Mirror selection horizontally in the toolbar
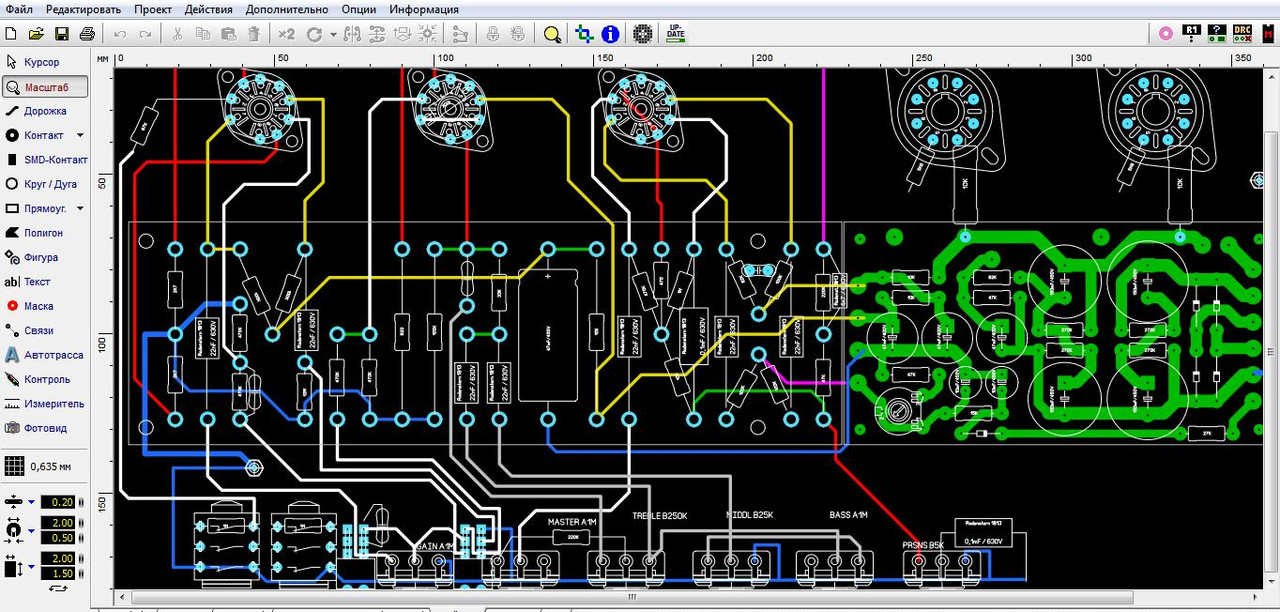The width and height of the screenshot is (1280, 612). [x=352, y=34]
